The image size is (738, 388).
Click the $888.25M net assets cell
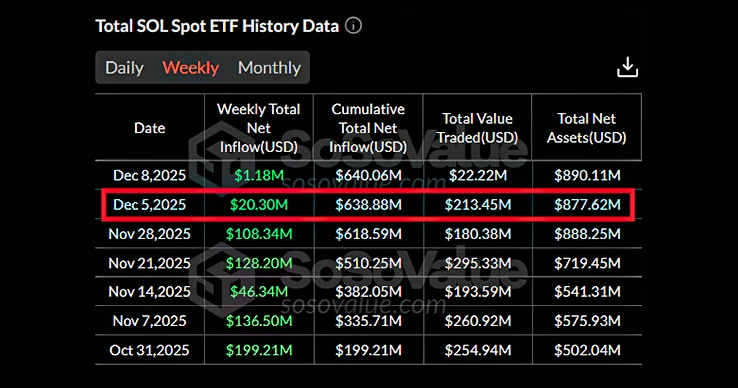pos(587,234)
